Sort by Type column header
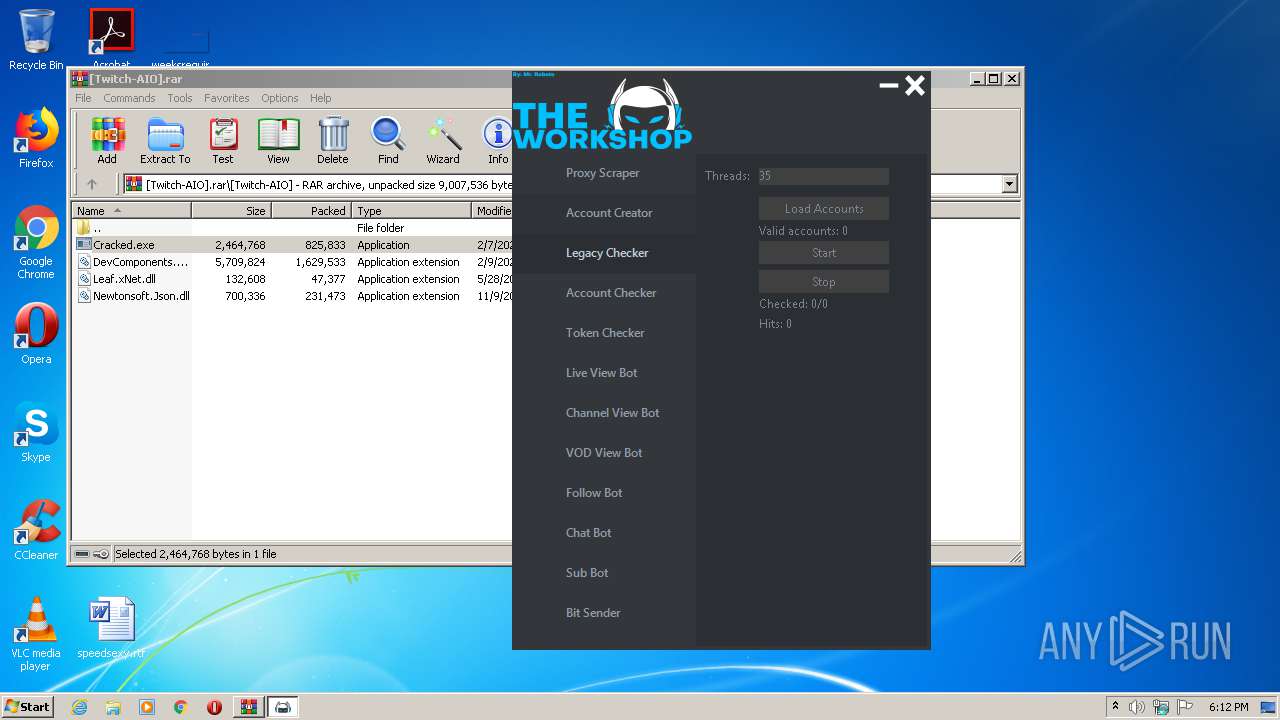Image resolution: width=1280 pixels, height=720 pixels. (x=411, y=210)
